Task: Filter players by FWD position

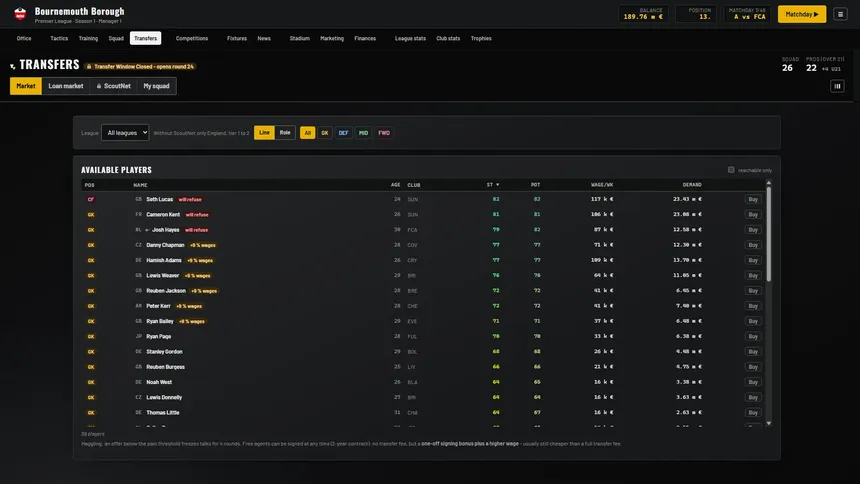Action: (x=384, y=133)
